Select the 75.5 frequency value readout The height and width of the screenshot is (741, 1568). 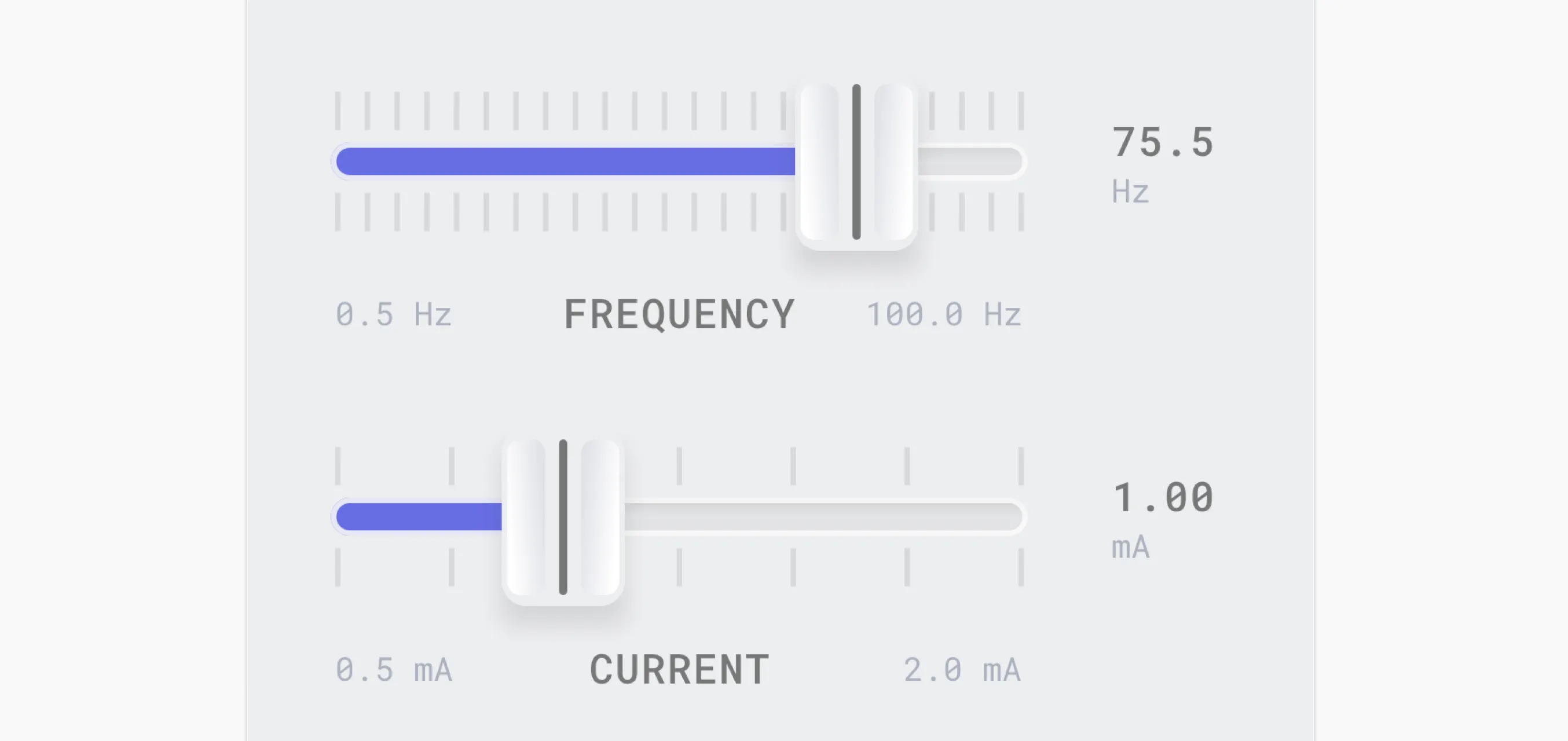(1163, 142)
